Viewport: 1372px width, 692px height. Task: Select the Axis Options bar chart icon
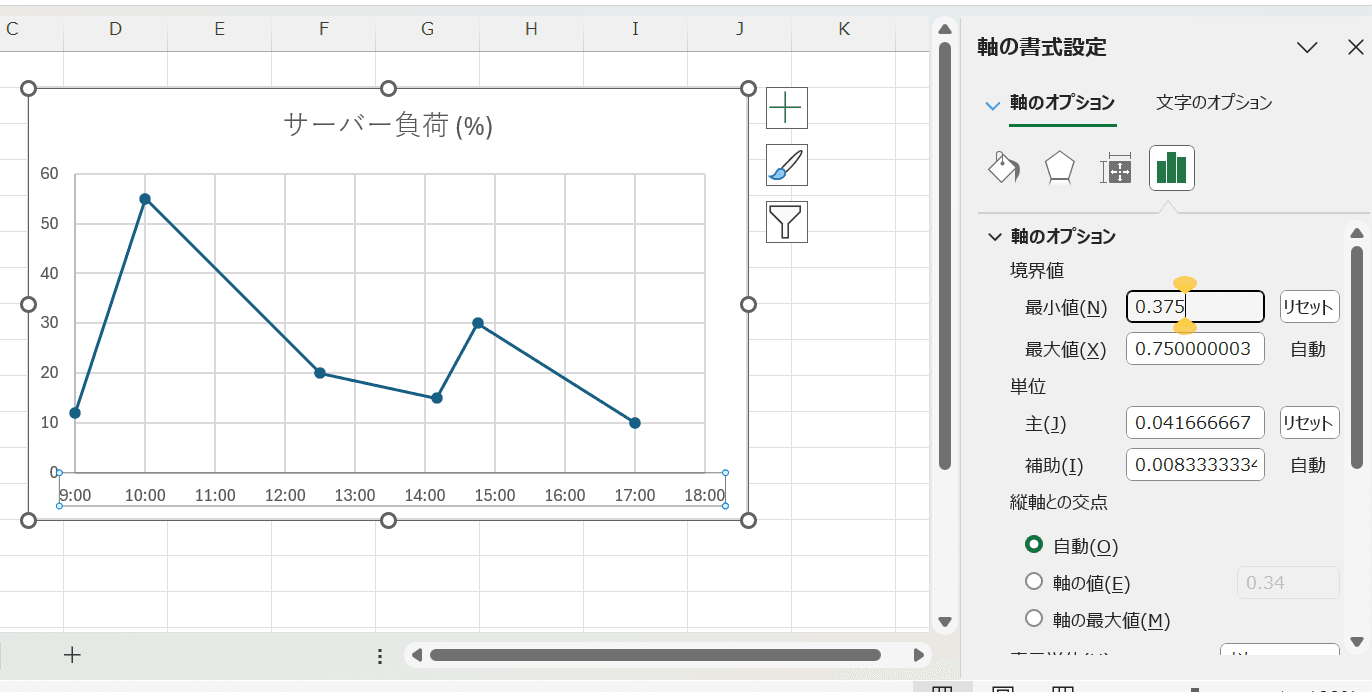point(1171,169)
